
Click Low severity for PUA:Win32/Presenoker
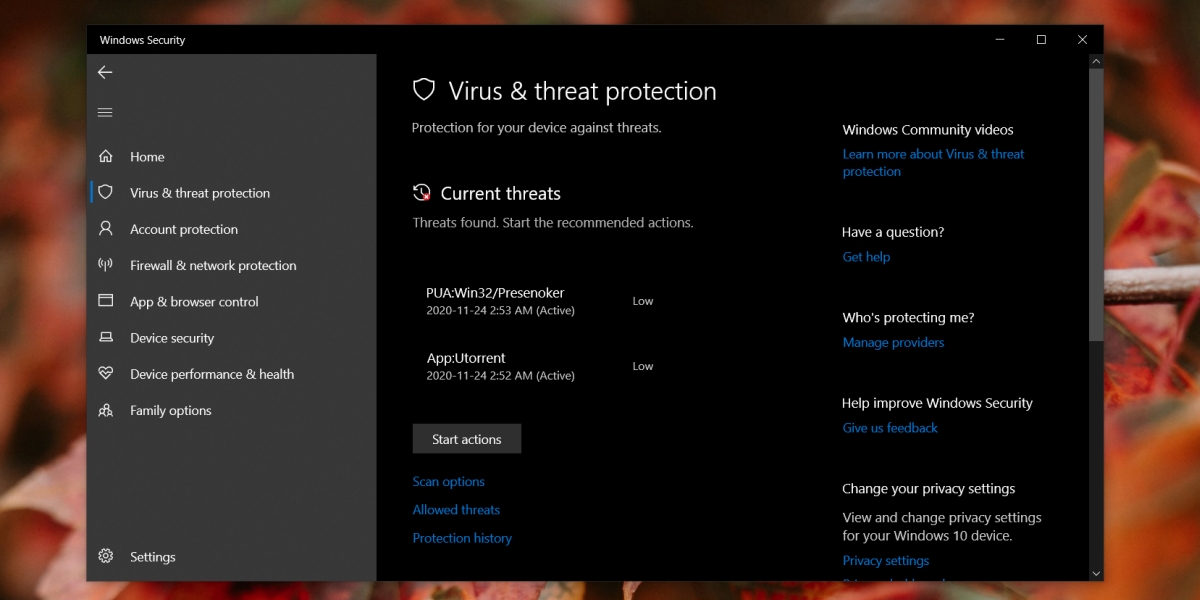pos(643,301)
